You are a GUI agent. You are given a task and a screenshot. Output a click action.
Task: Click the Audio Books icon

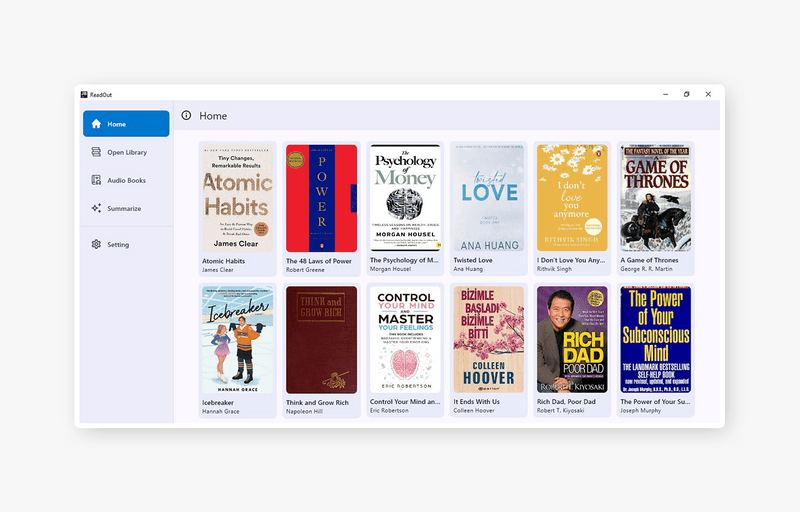(x=96, y=180)
